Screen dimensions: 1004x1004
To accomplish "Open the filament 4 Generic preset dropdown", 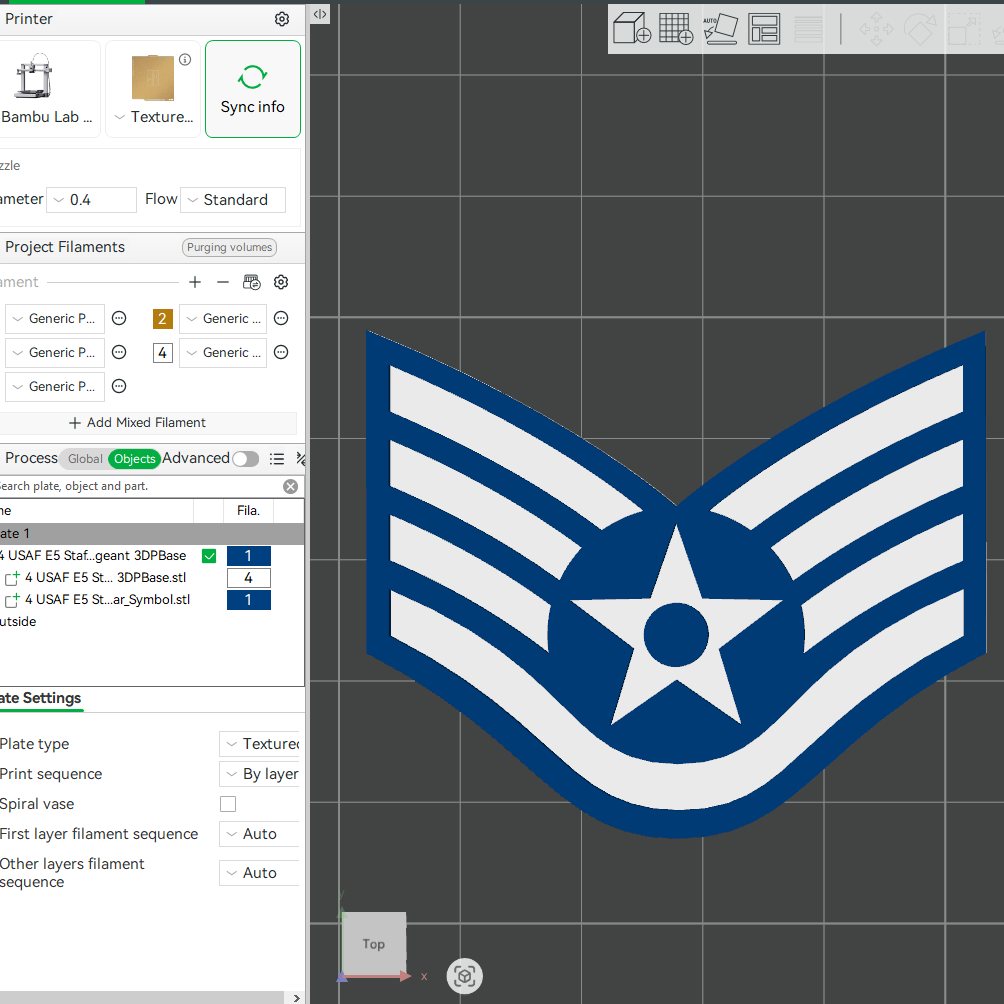I will pos(223,352).
